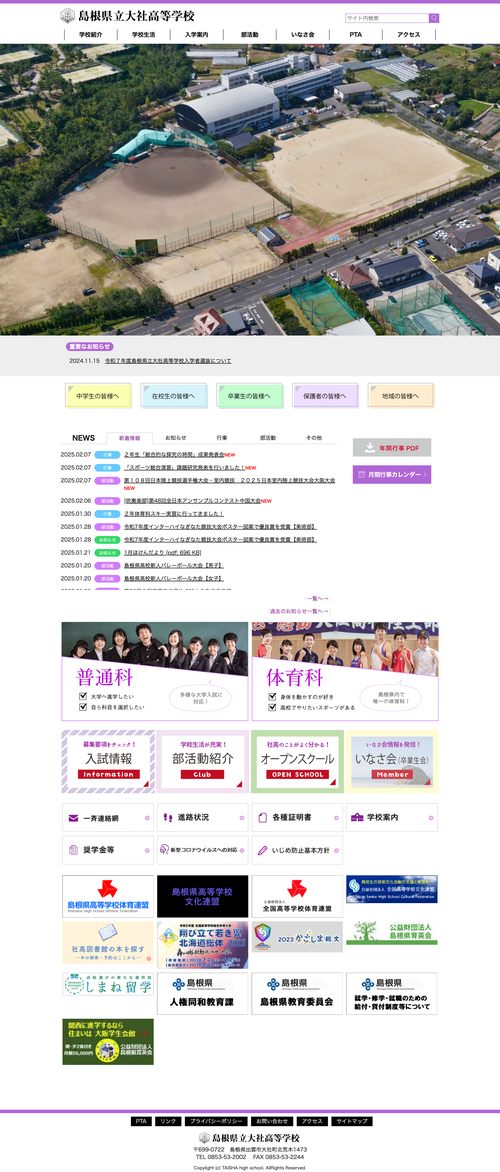Image resolution: width=500 pixels, height=1172 pixels.
Task: Click the pencil icon beside いじめ防止基本方針
Action: point(263,851)
